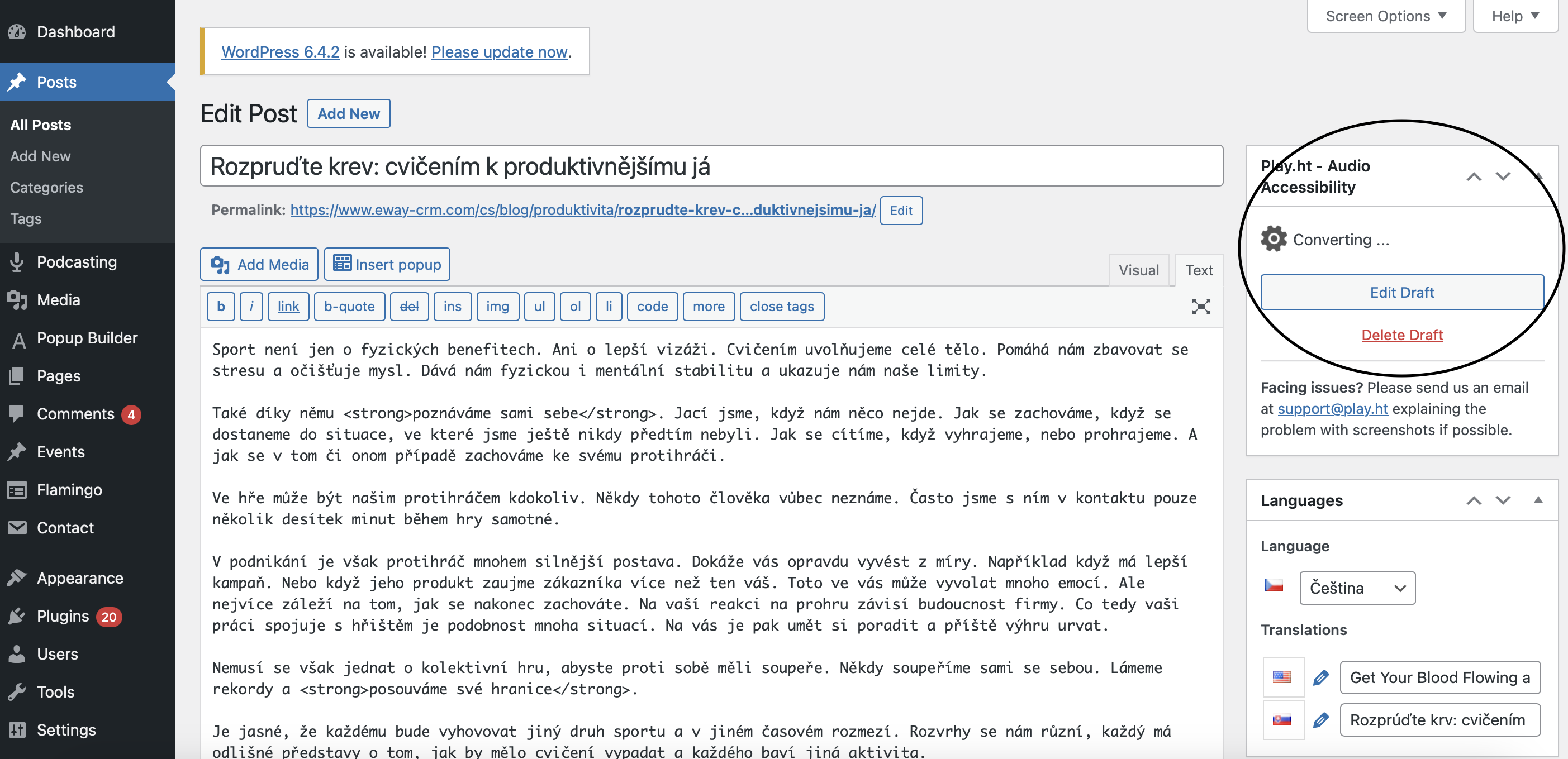
Task: Click the Pages sidebar icon
Action: coord(17,376)
